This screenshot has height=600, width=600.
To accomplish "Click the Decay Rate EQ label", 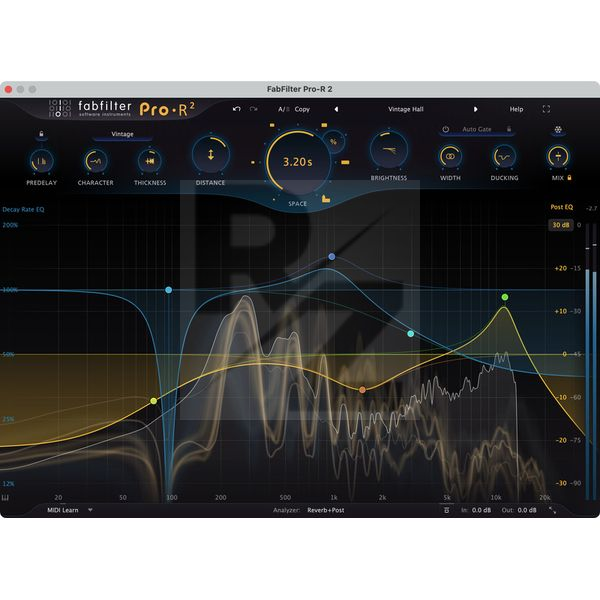I will [x=23, y=209].
